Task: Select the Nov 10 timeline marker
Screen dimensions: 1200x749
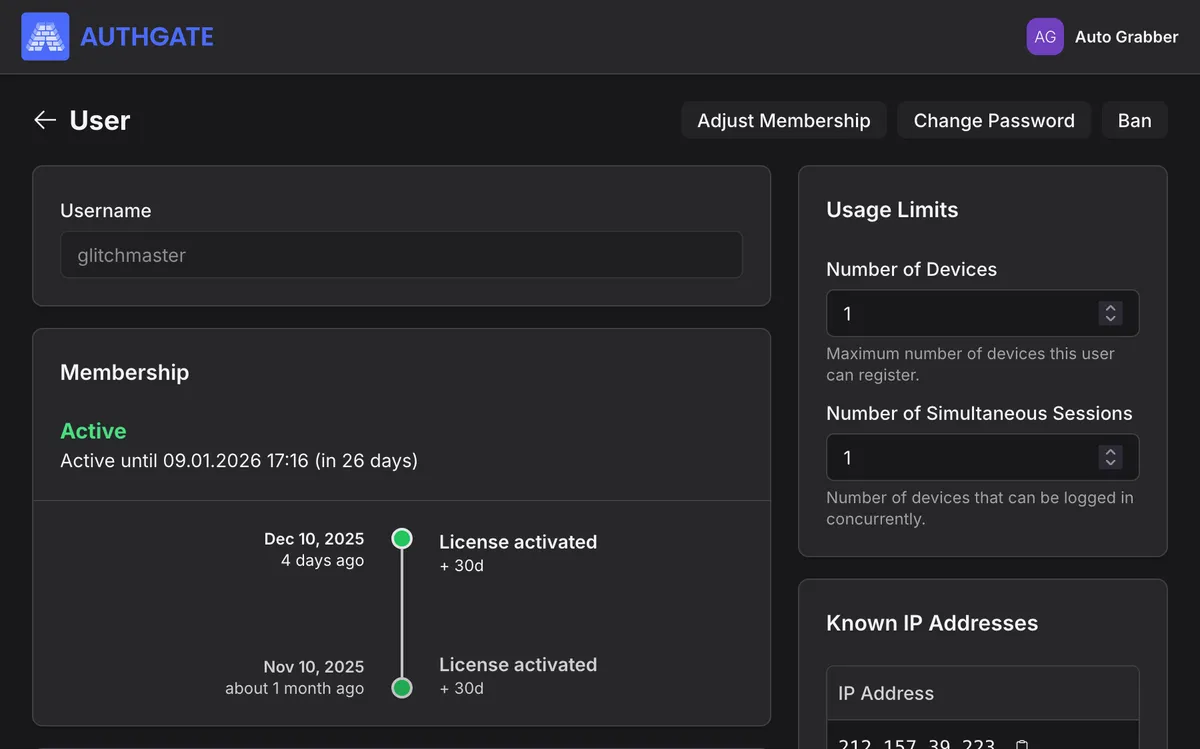Action: pyautogui.click(x=401, y=688)
